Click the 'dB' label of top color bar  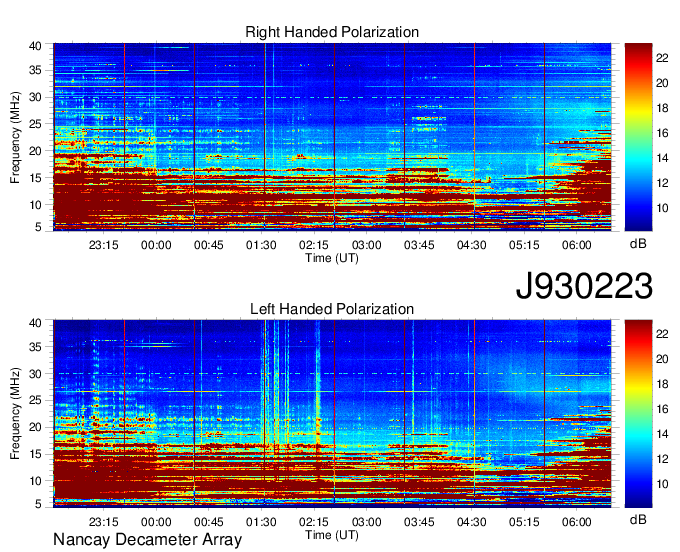point(638,244)
